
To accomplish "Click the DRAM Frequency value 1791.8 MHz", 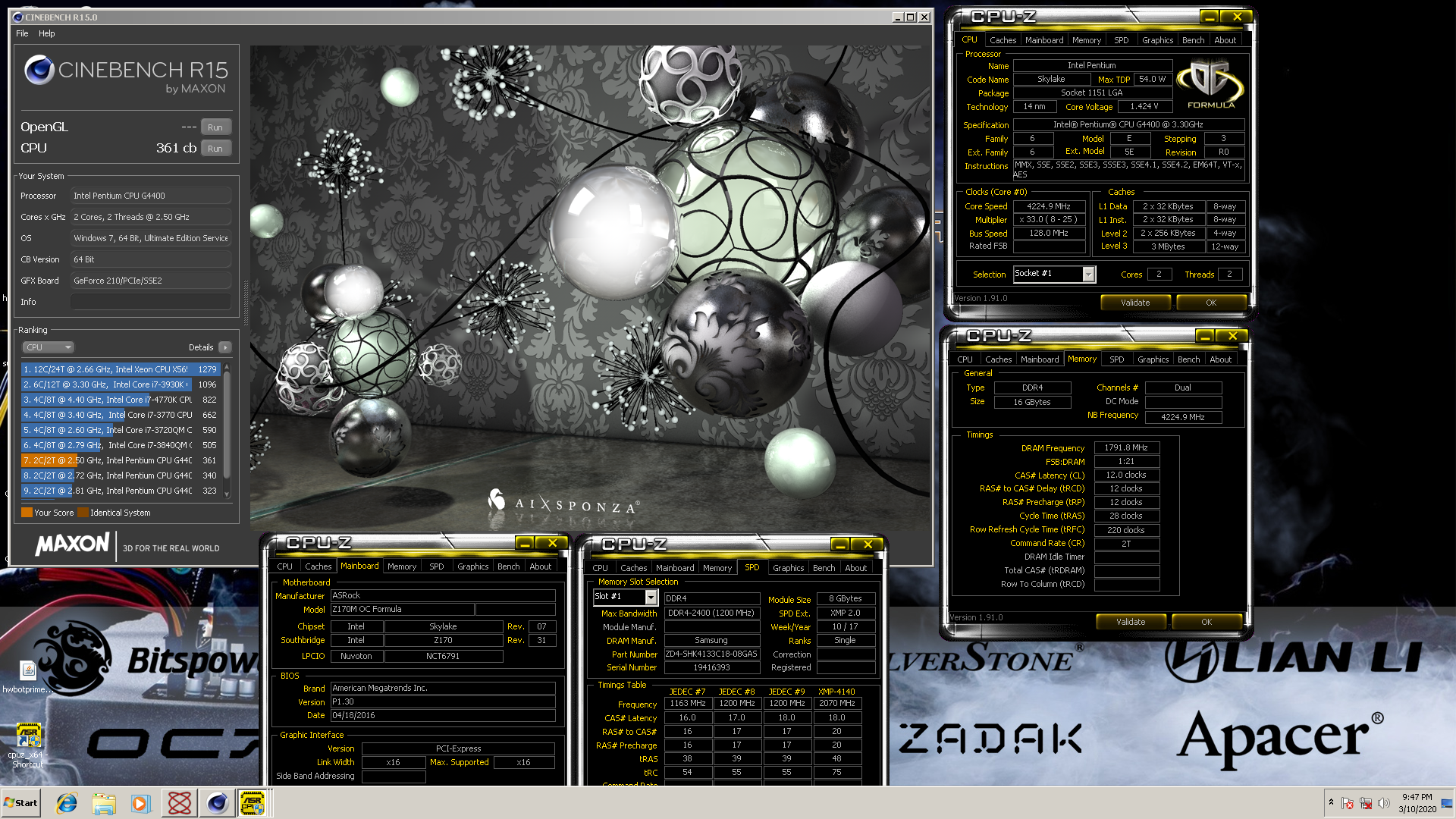I will pos(1126,447).
